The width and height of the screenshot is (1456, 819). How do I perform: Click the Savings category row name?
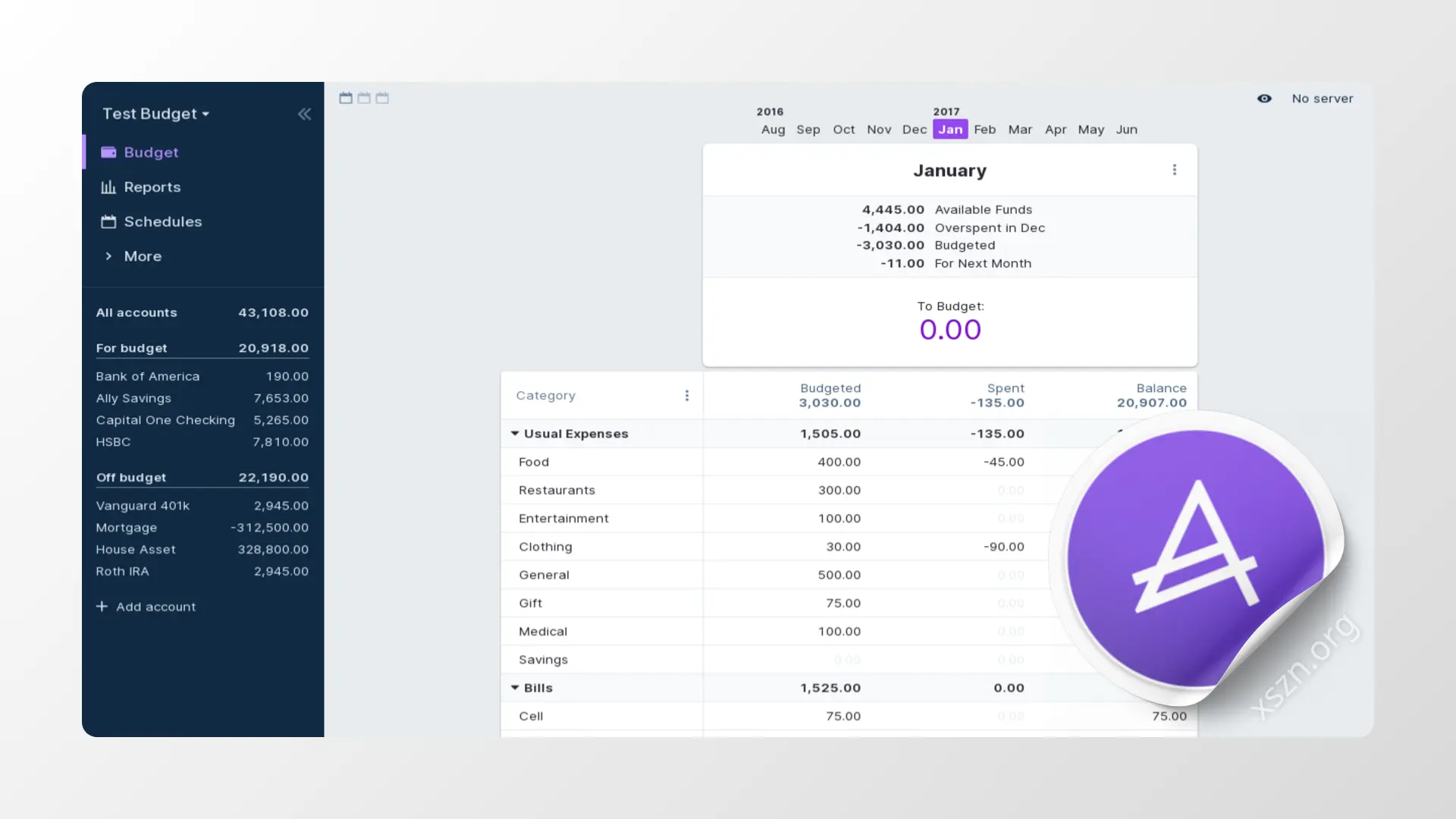tap(543, 660)
